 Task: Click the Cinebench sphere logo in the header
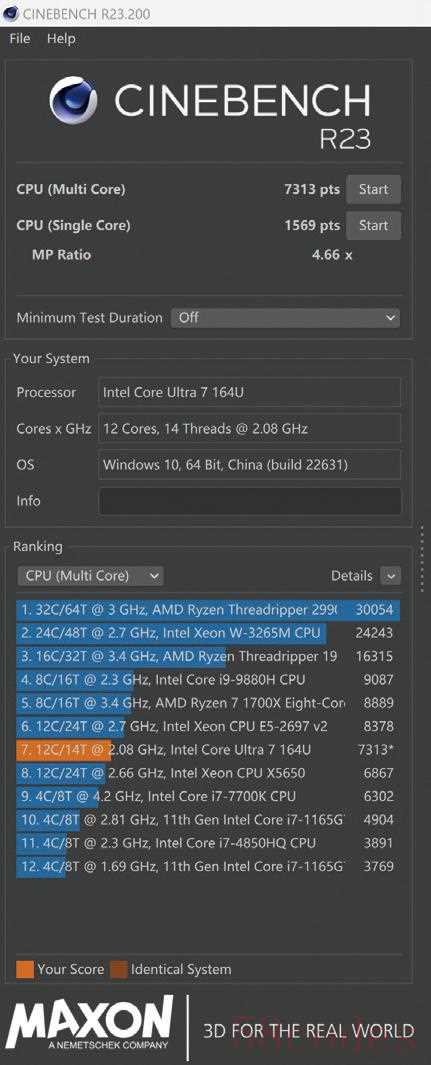73,99
